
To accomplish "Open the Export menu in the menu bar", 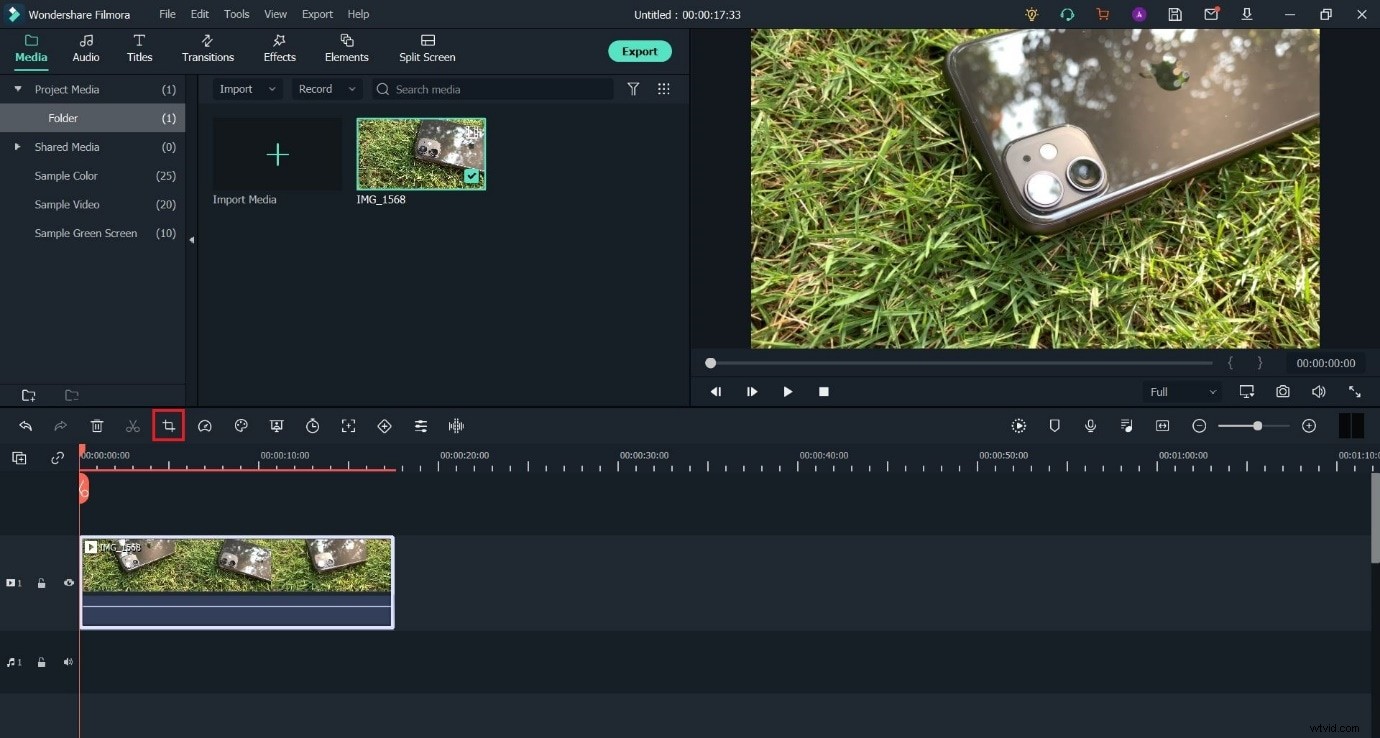I will (317, 14).
